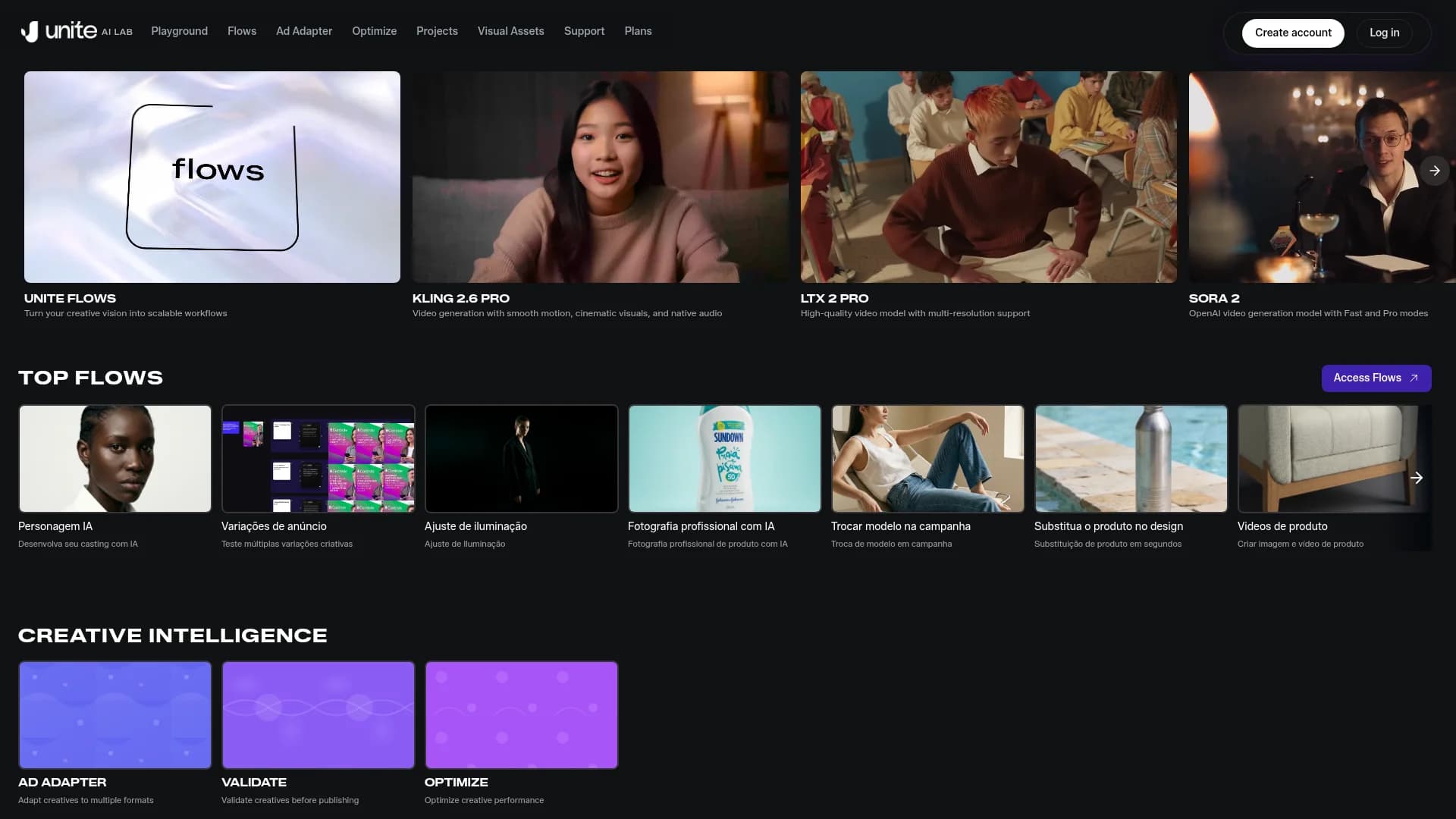Viewport: 1456px width, 819px height.
Task: Click the Create account button
Action: click(x=1292, y=33)
